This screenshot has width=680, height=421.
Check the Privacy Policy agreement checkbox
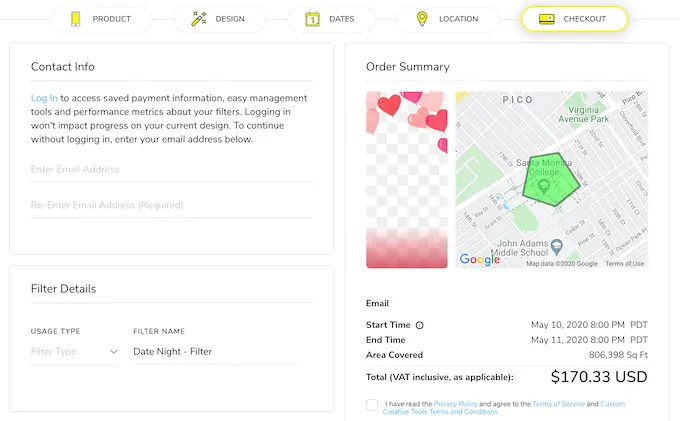[372, 405]
